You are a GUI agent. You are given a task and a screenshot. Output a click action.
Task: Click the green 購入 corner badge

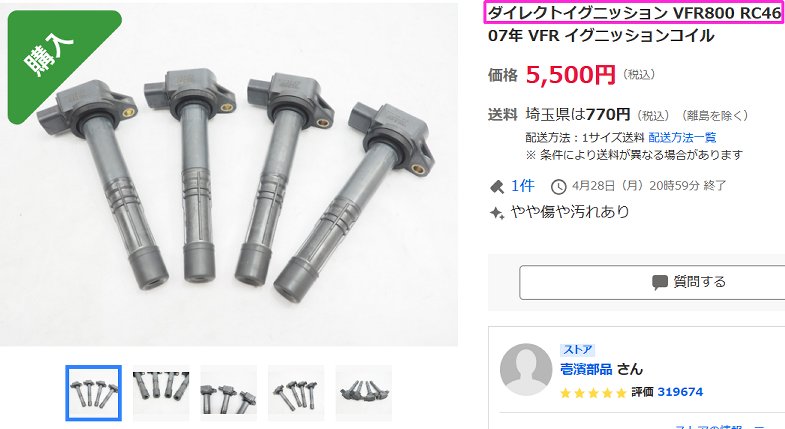pyautogui.click(x=55, y=57)
